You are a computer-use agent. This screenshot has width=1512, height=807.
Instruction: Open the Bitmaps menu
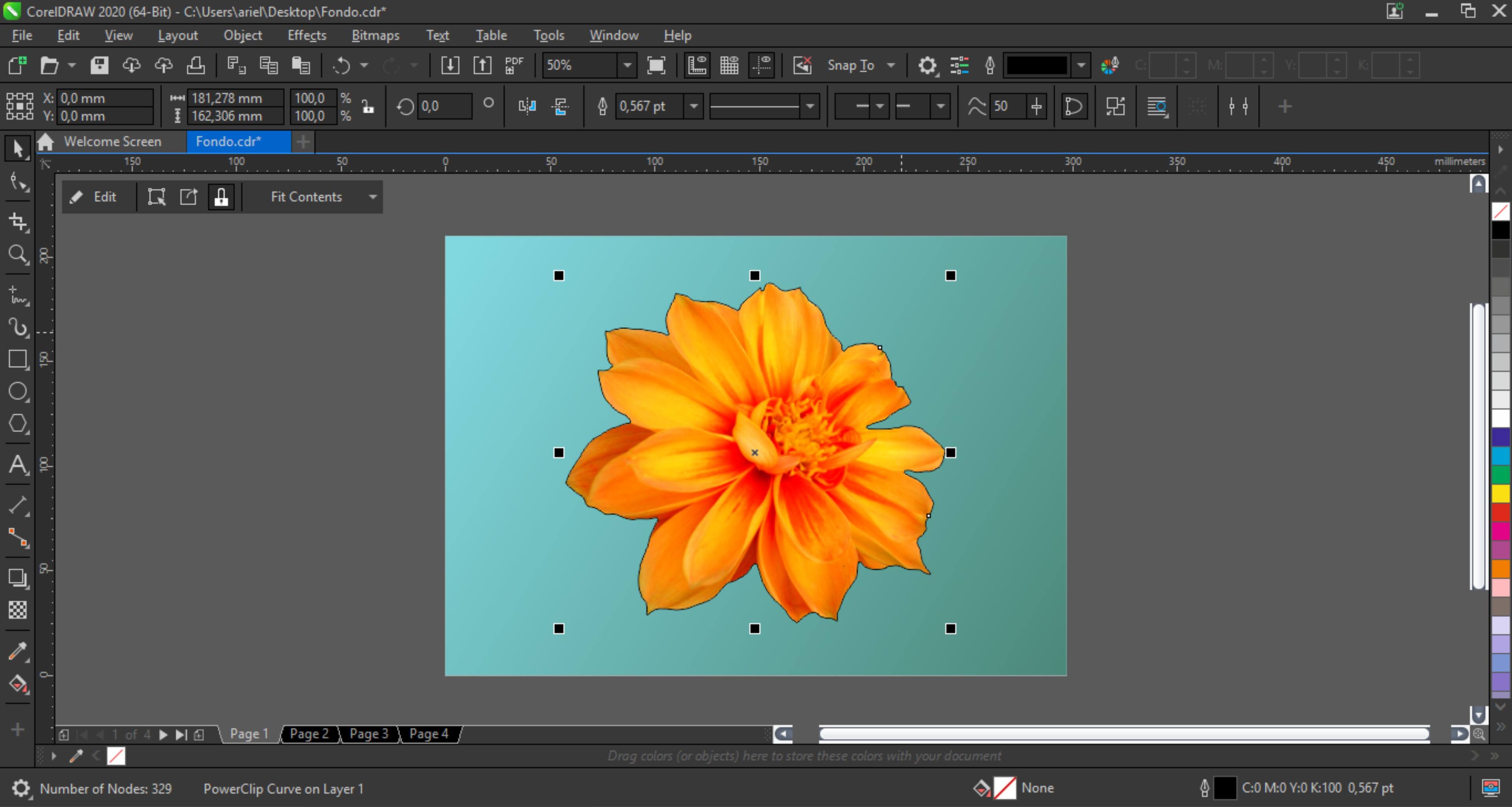(375, 35)
